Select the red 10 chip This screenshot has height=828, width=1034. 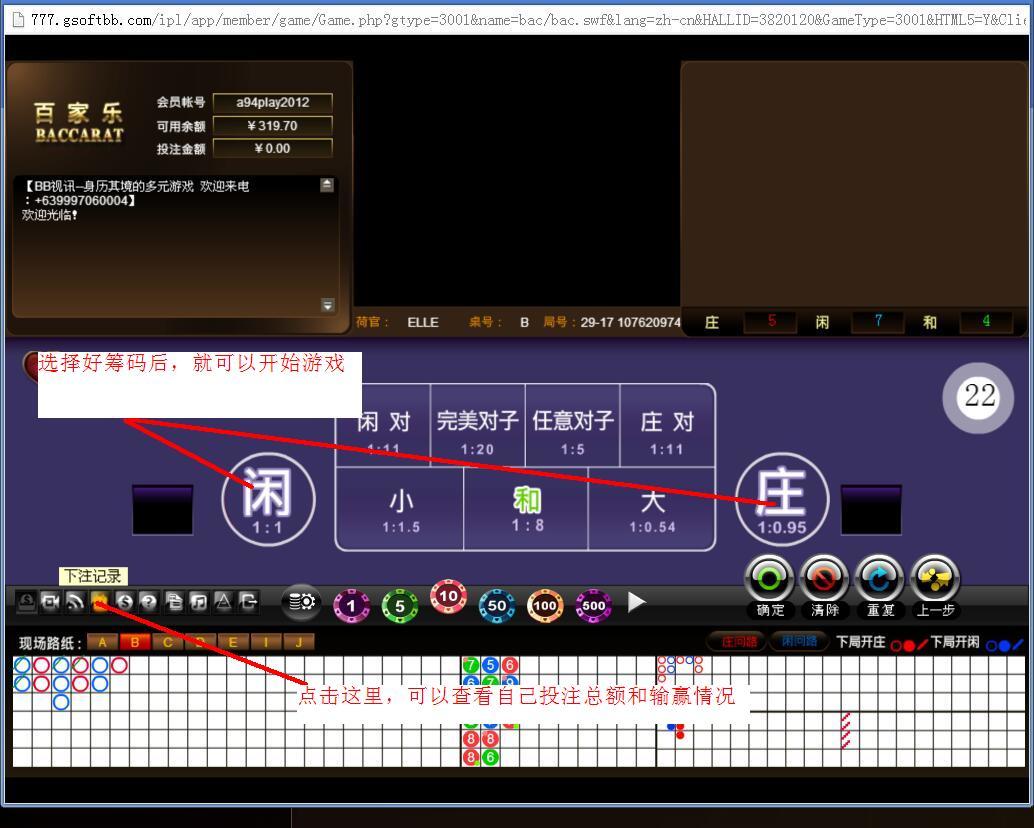click(x=448, y=597)
